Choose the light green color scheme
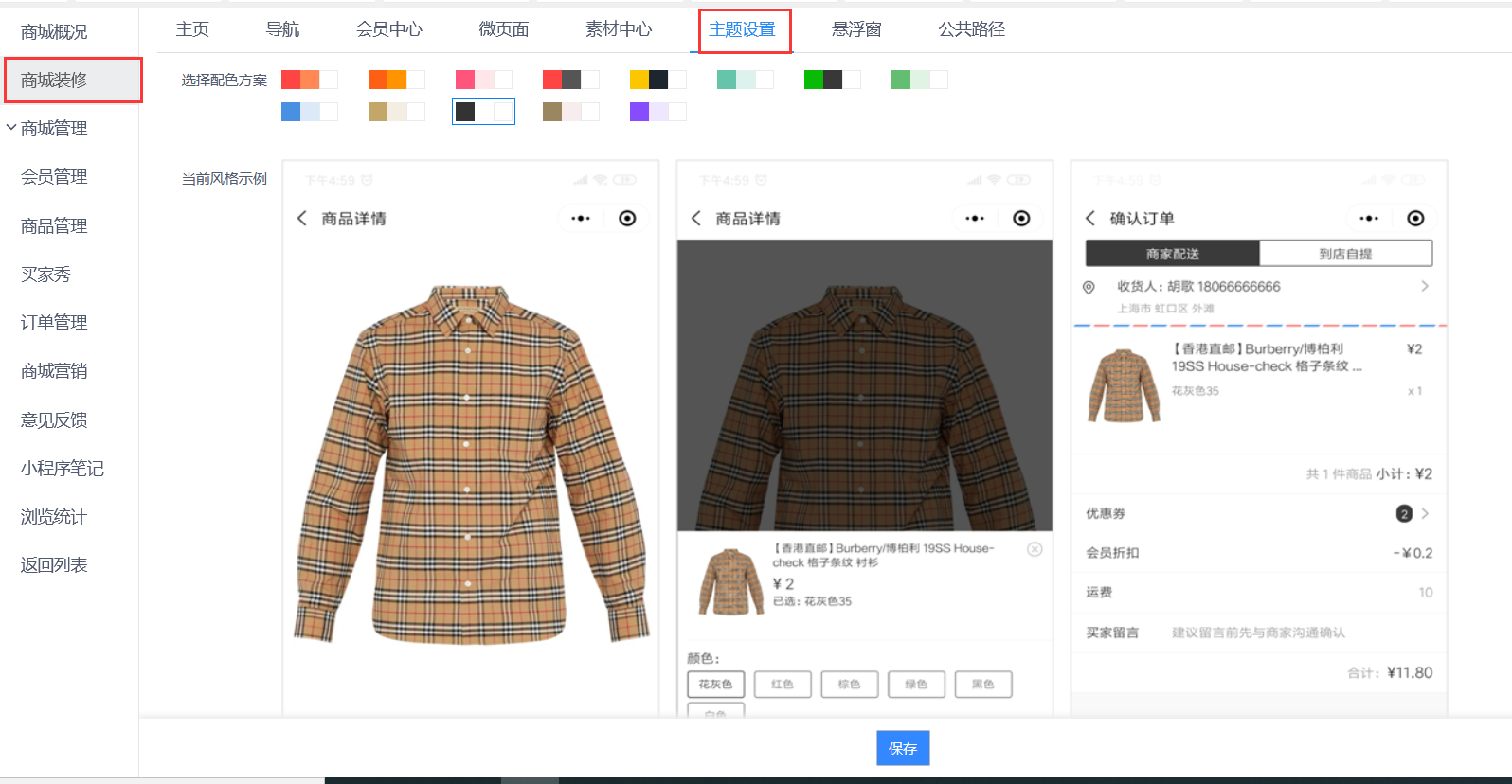Image resolution: width=1512 pixels, height=784 pixels. click(920, 80)
